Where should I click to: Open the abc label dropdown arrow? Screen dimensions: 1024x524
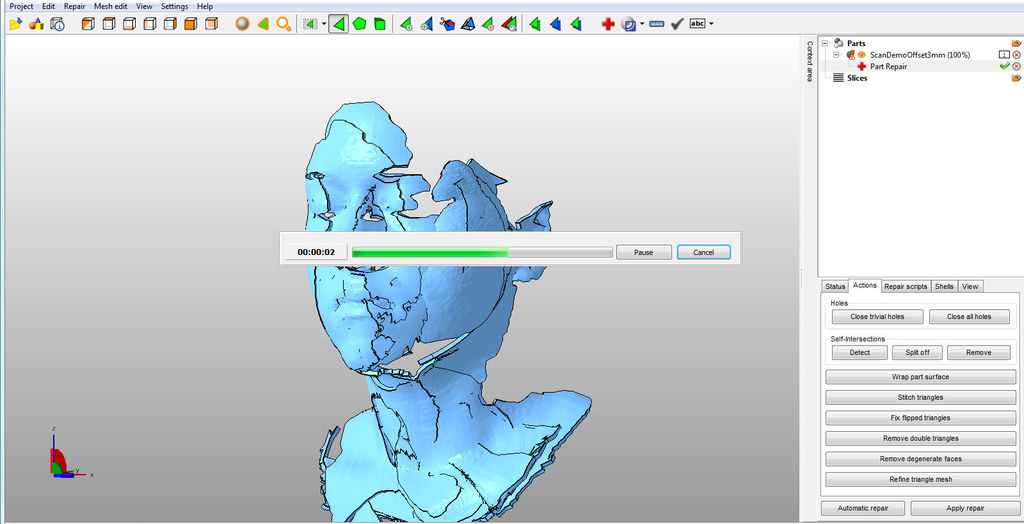[711, 24]
